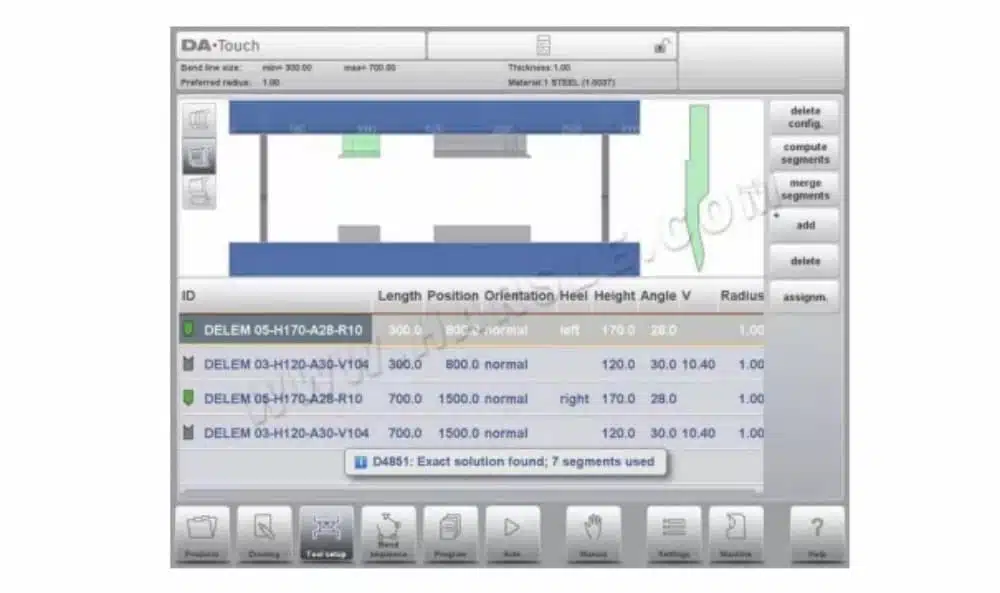Select the green punch segment in the machine view
This screenshot has width=1000, height=593.
(361, 145)
